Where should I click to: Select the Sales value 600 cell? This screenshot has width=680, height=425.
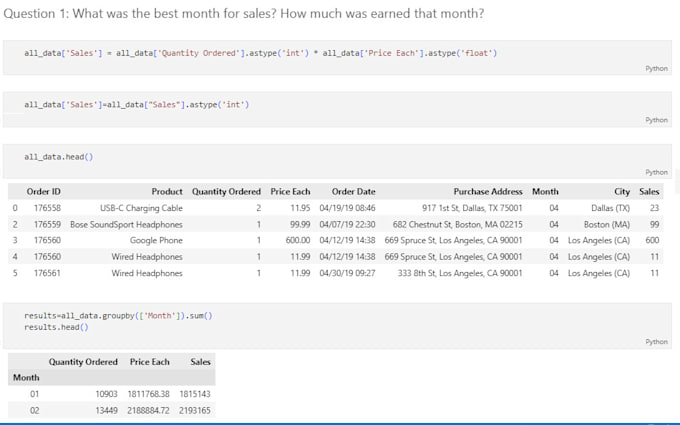click(x=652, y=241)
